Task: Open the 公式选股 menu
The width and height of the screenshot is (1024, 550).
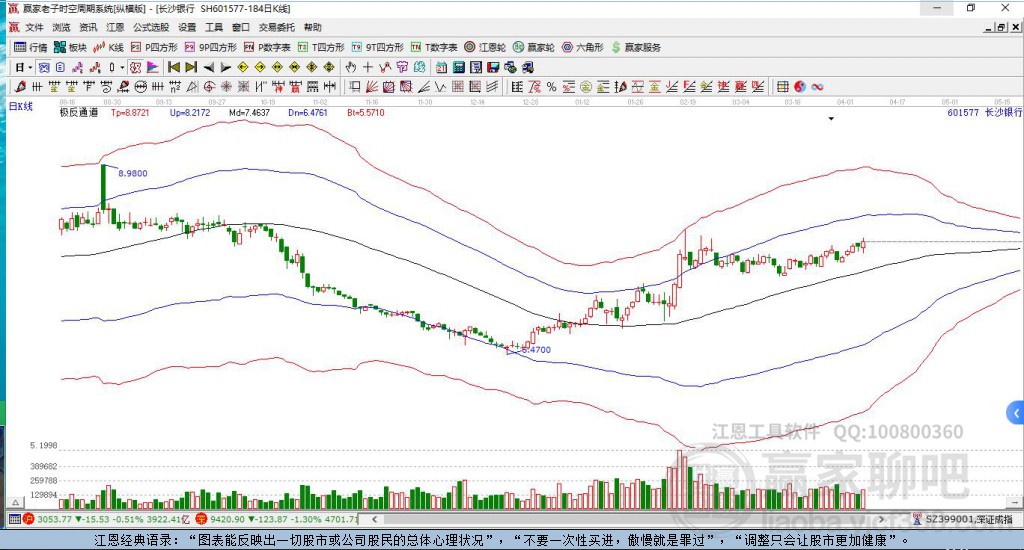Action: click(x=151, y=27)
